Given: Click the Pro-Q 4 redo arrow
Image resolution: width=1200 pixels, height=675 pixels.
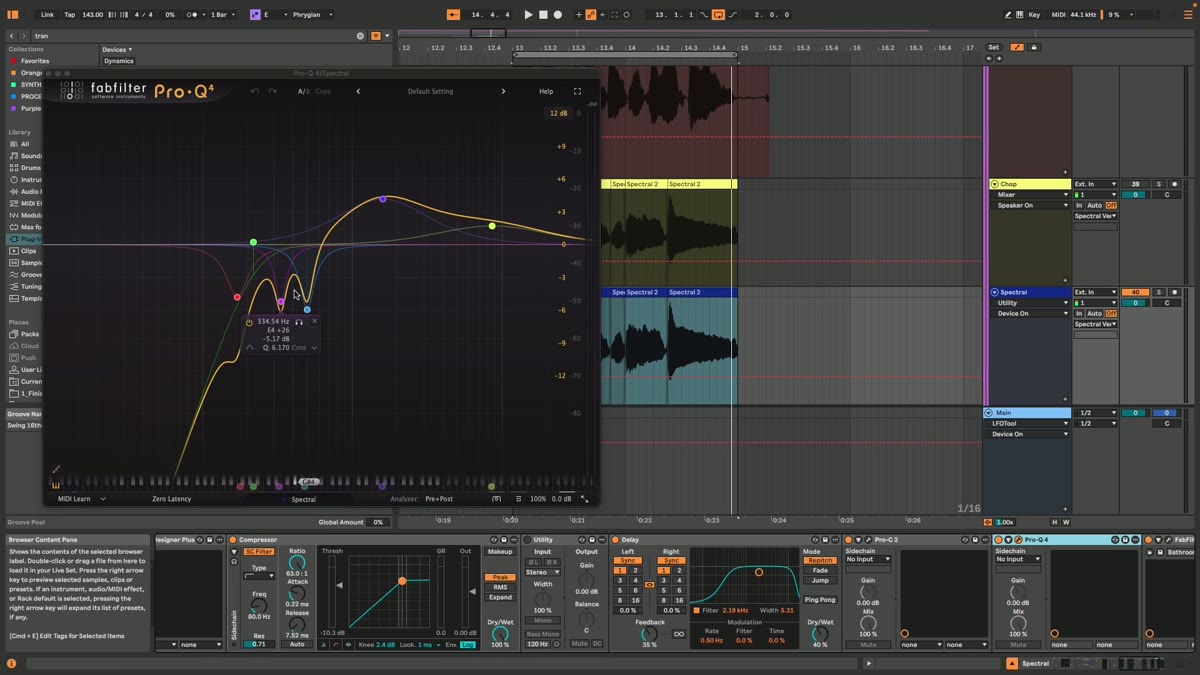Looking at the screenshot, I should coord(272,91).
